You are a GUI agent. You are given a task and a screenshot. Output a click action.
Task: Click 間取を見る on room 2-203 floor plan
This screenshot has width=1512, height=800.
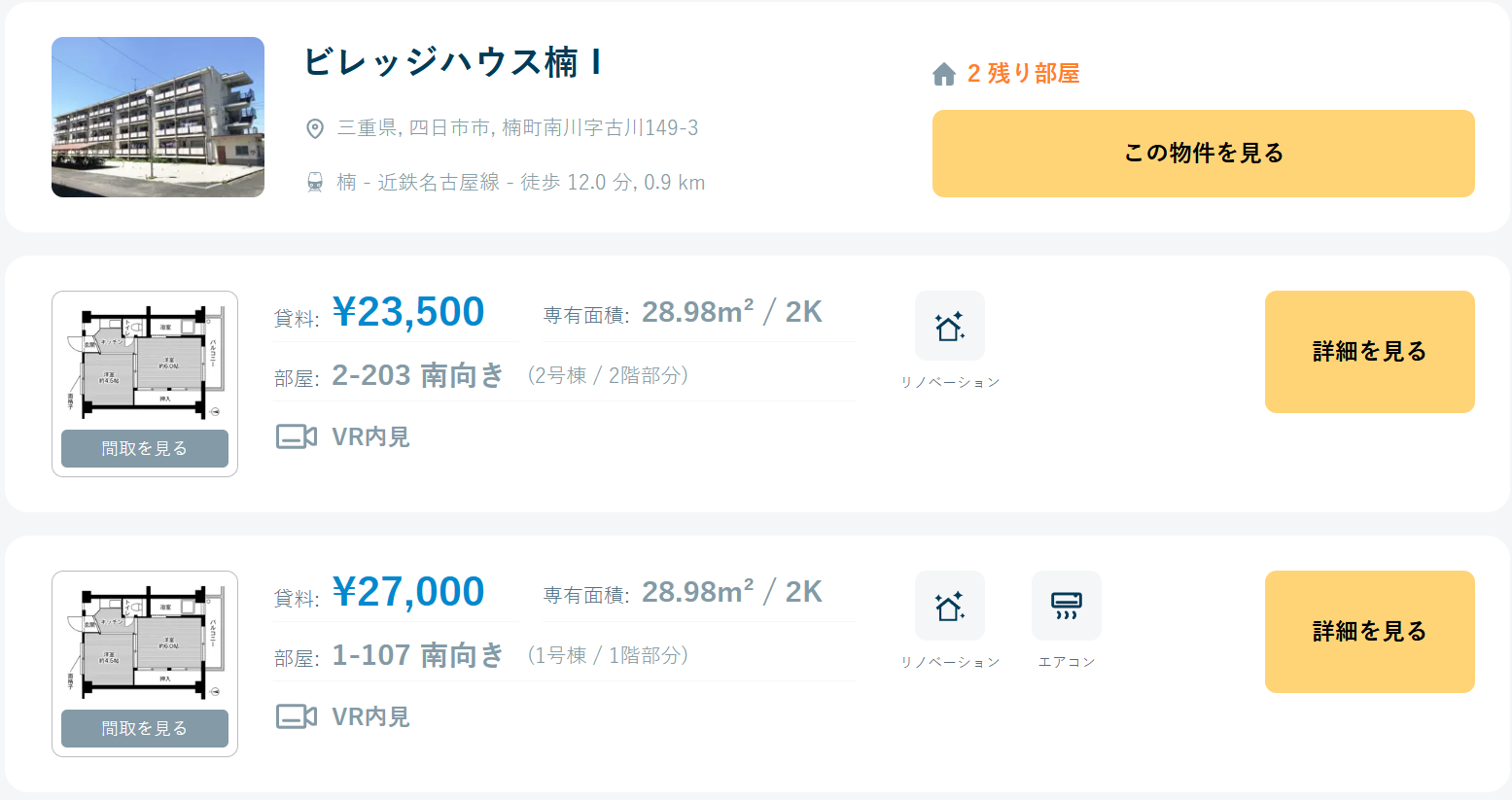145,448
